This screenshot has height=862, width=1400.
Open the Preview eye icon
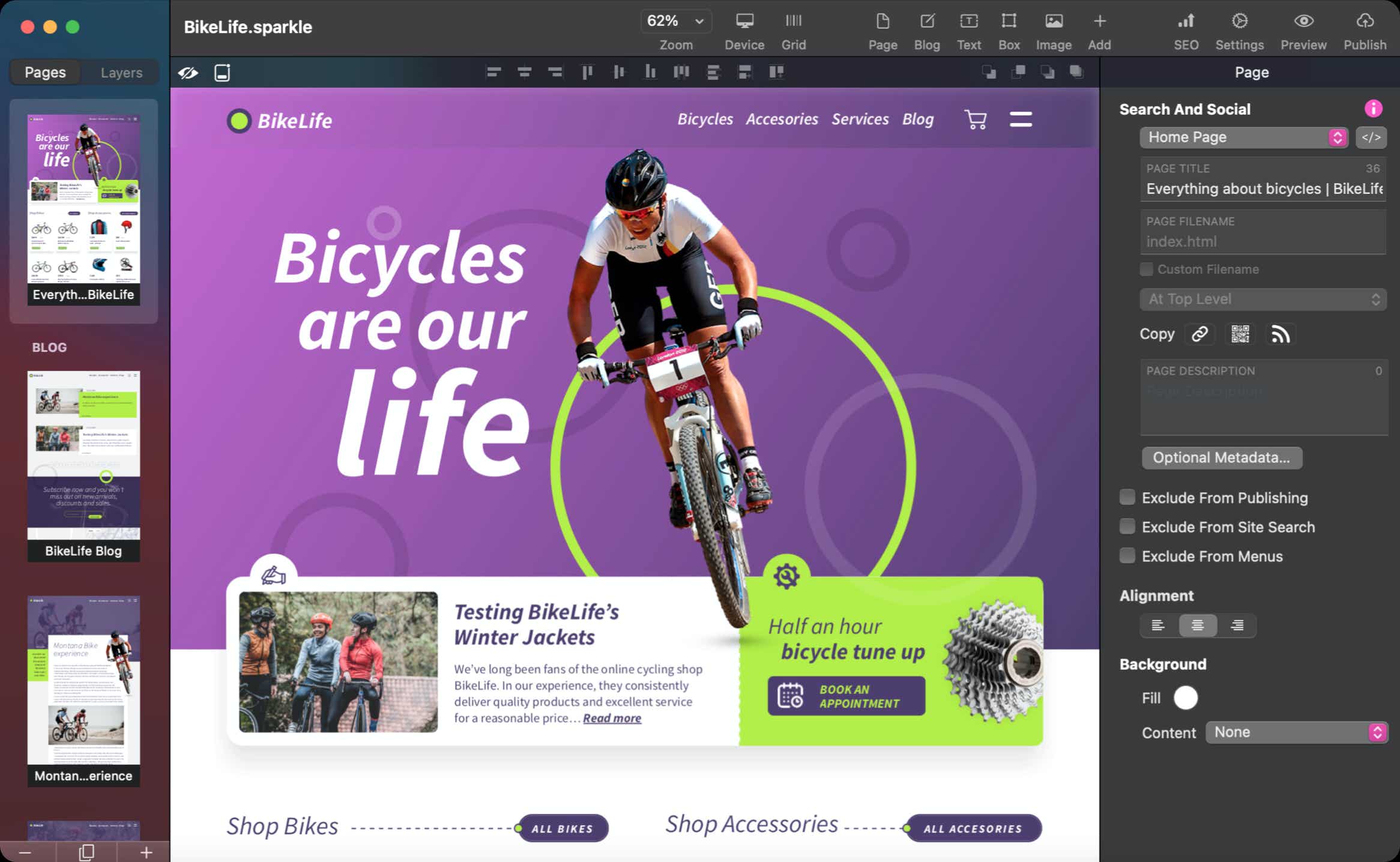1303,22
